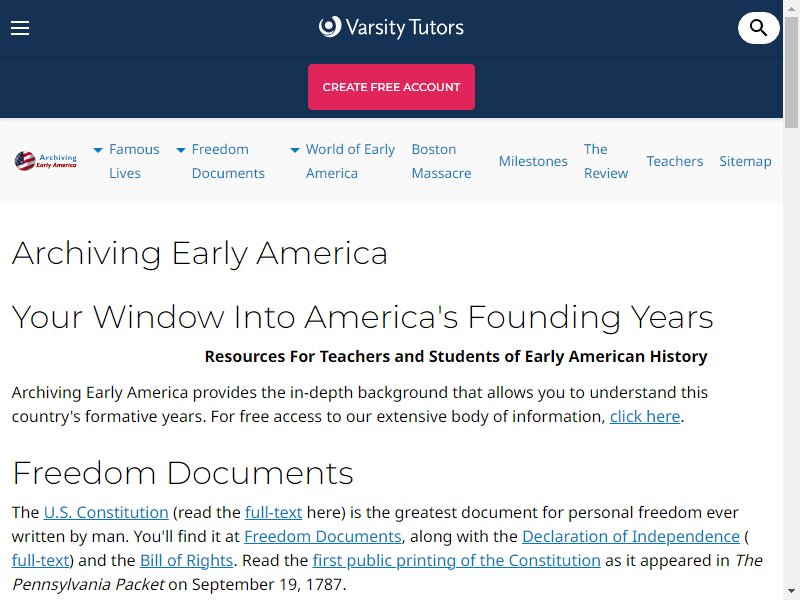Click the vertical scrollbar thumb
The height and width of the screenshot is (600, 800).
point(791,71)
